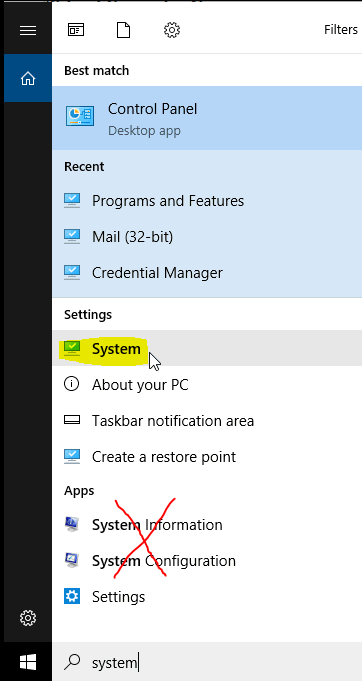Open Control Panel best match
This screenshot has height=681, width=362.
[207, 118]
